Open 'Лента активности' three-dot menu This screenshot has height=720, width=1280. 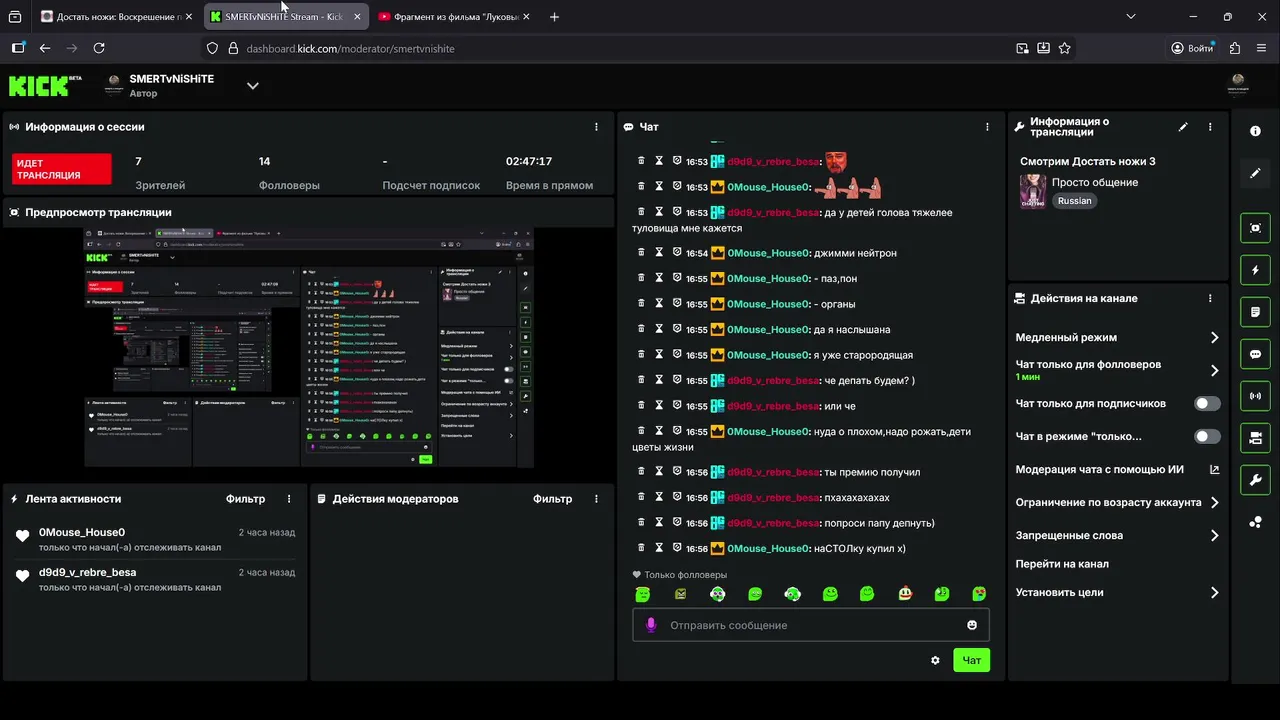tap(290, 499)
